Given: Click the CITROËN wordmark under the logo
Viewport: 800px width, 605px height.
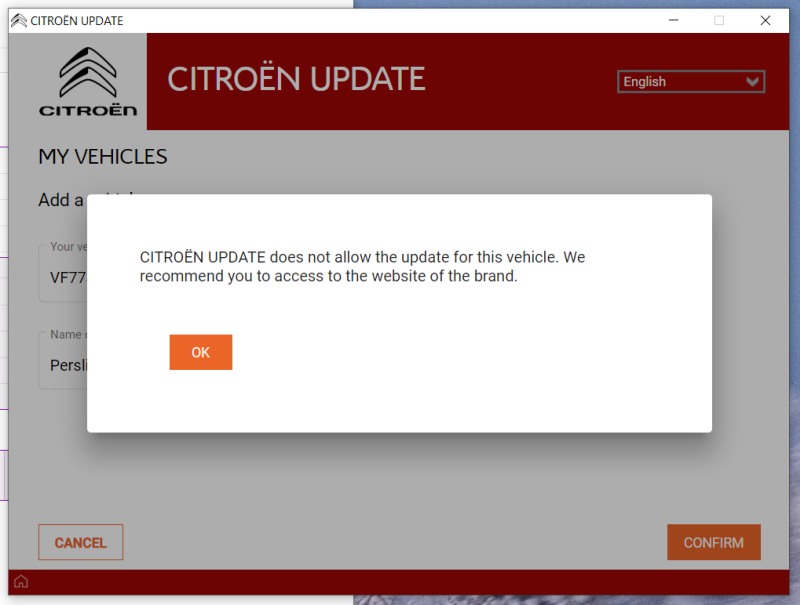Looking at the screenshot, I should point(88,110).
